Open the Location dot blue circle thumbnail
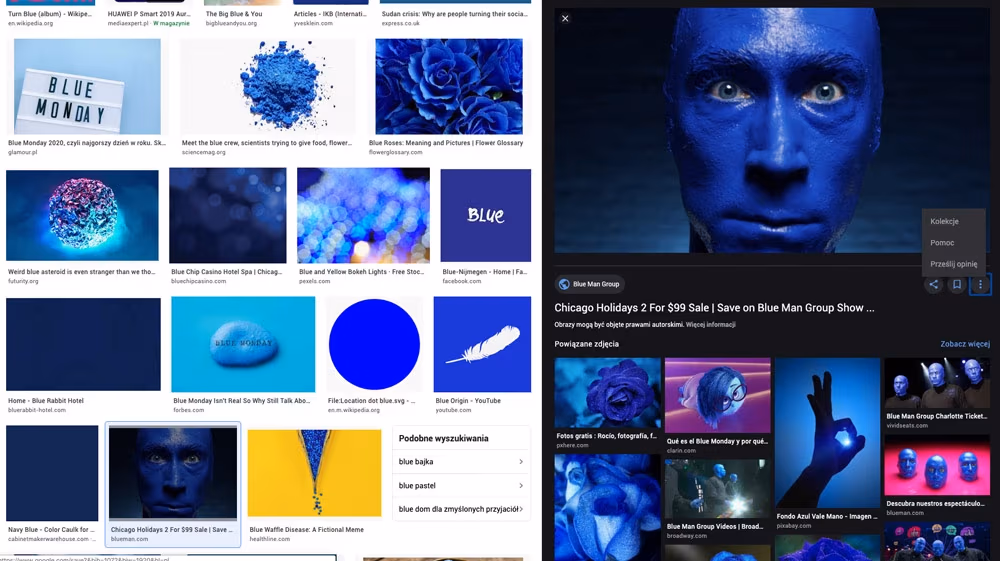 tap(374, 344)
